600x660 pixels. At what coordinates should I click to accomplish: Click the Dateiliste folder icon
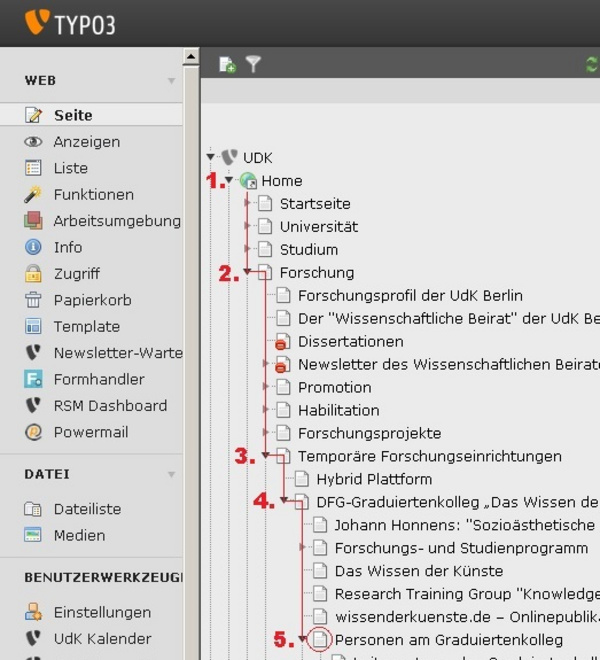tap(33, 509)
